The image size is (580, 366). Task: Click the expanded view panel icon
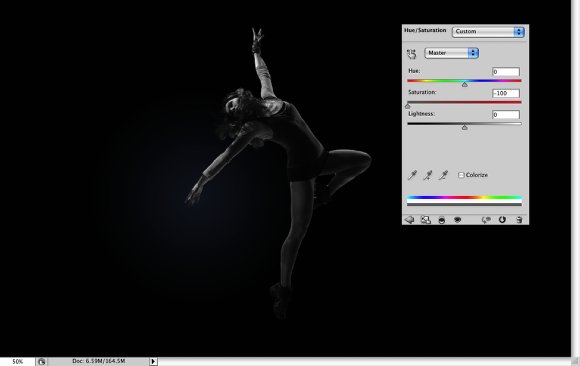pos(426,220)
